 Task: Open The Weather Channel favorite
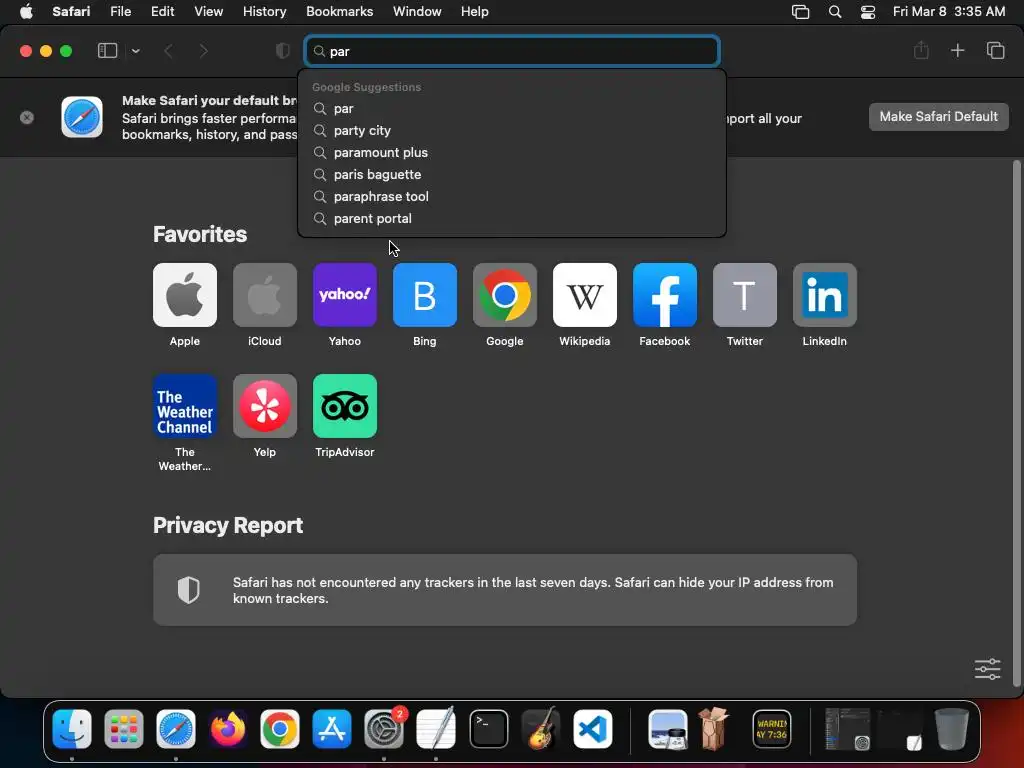185,406
